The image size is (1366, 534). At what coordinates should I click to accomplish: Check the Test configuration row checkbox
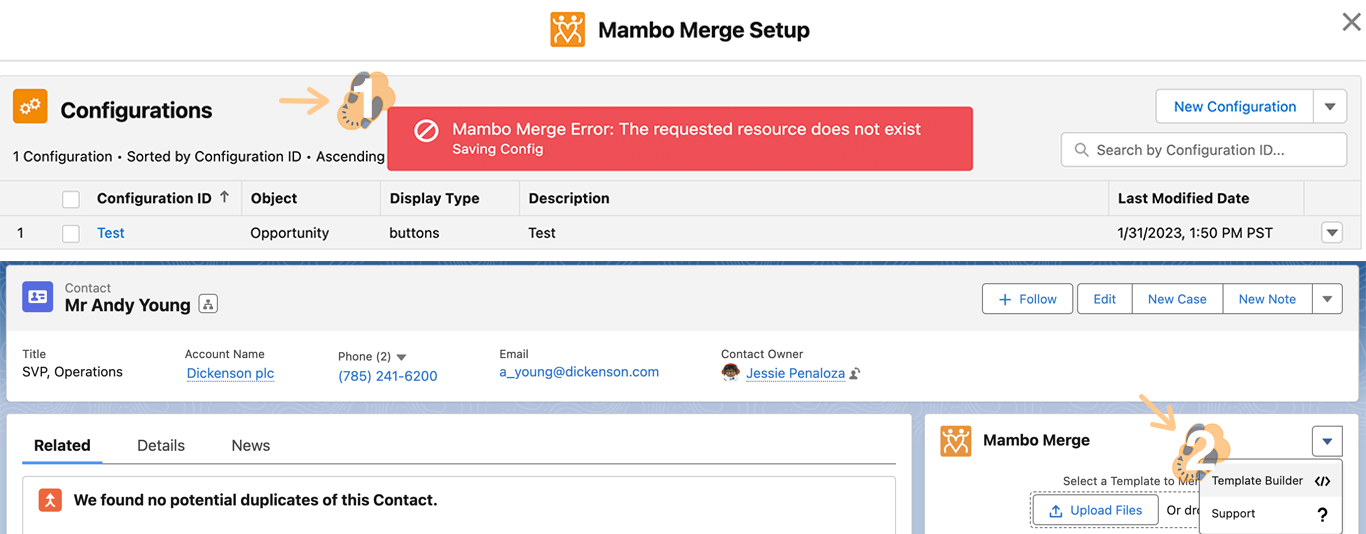pyautogui.click(x=71, y=233)
